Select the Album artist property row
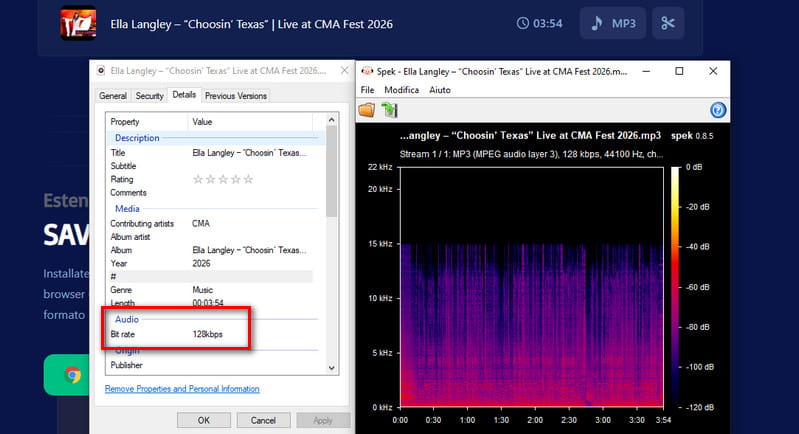This screenshot has width=799, height=434. pyautogui.click(x=209, y=237)
